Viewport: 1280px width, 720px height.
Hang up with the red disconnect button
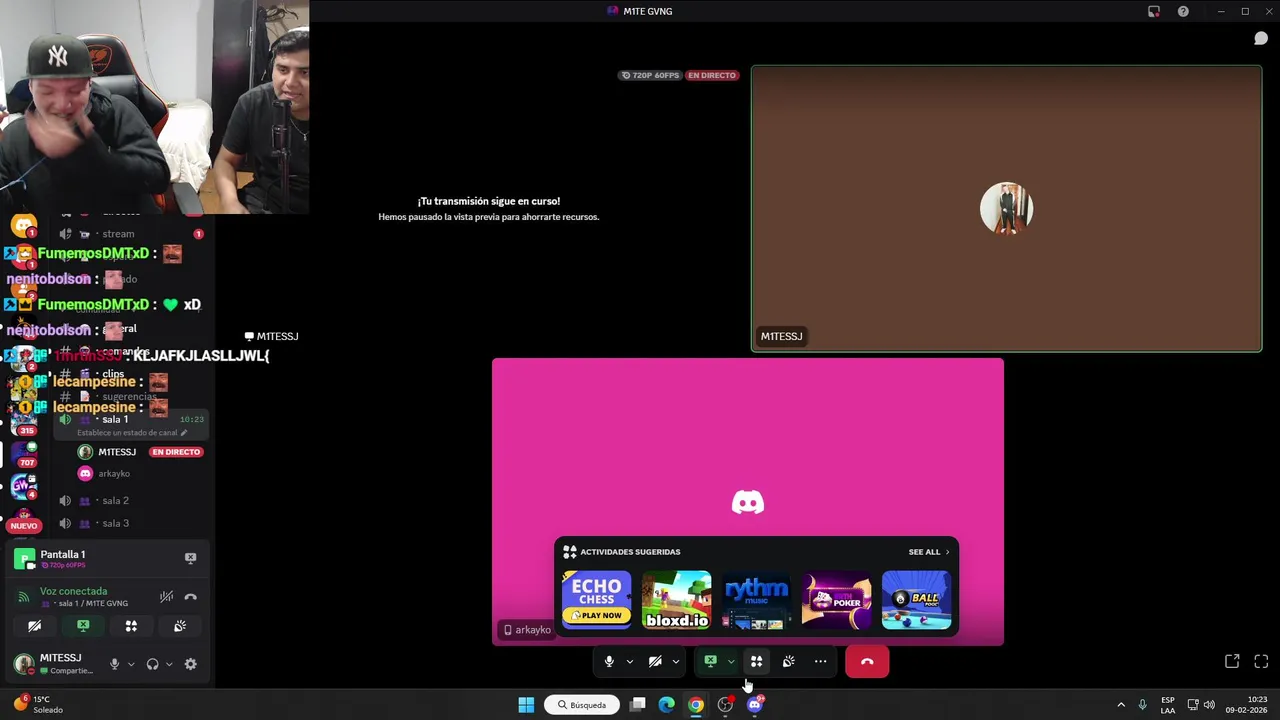[867, 661]
